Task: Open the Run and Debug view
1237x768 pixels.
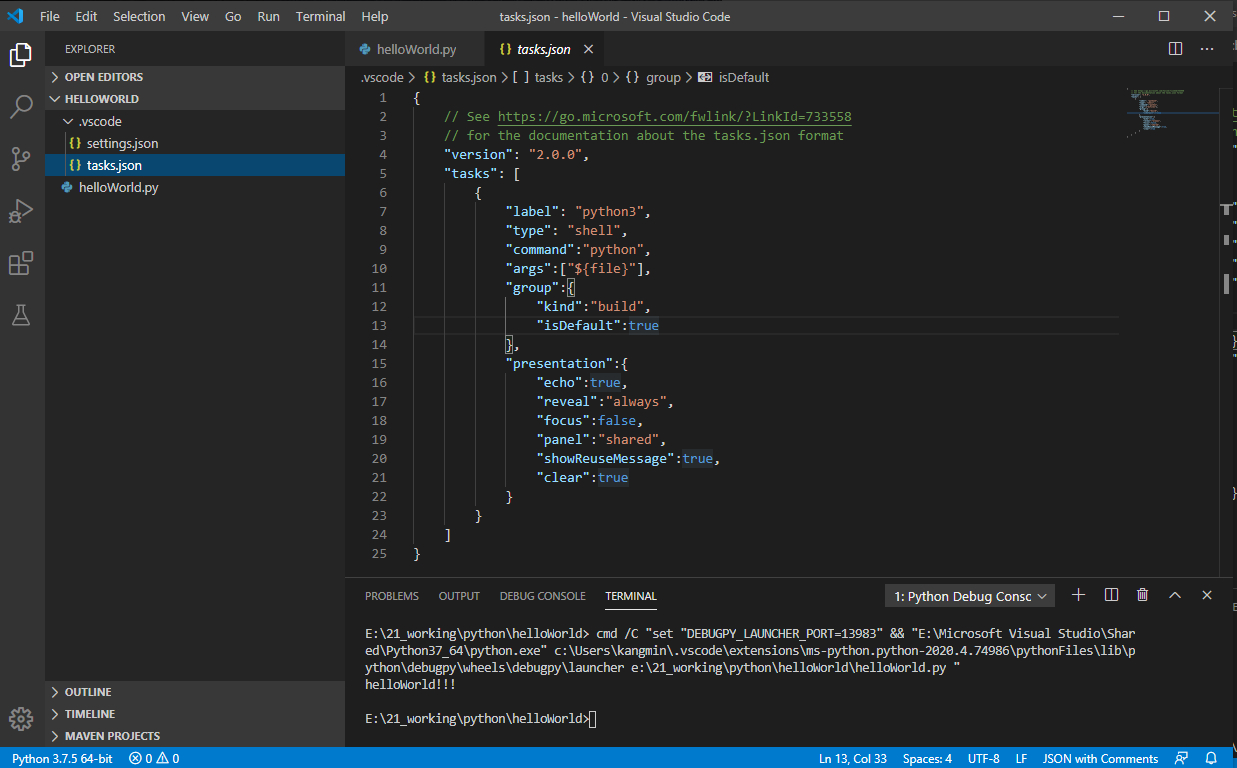Action: pyautogui.click(x=21, y=211)
